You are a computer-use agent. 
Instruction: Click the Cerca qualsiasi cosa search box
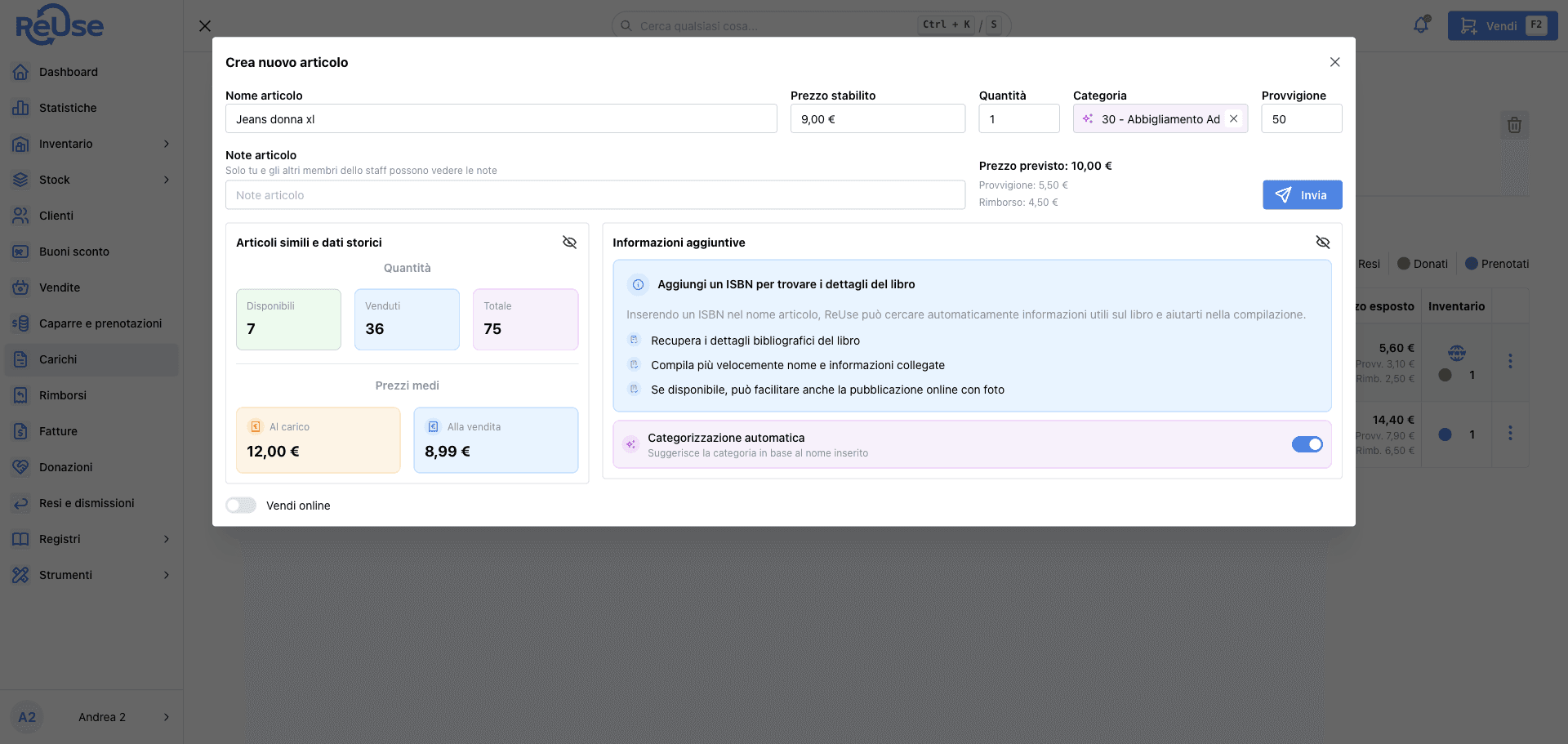811,25
